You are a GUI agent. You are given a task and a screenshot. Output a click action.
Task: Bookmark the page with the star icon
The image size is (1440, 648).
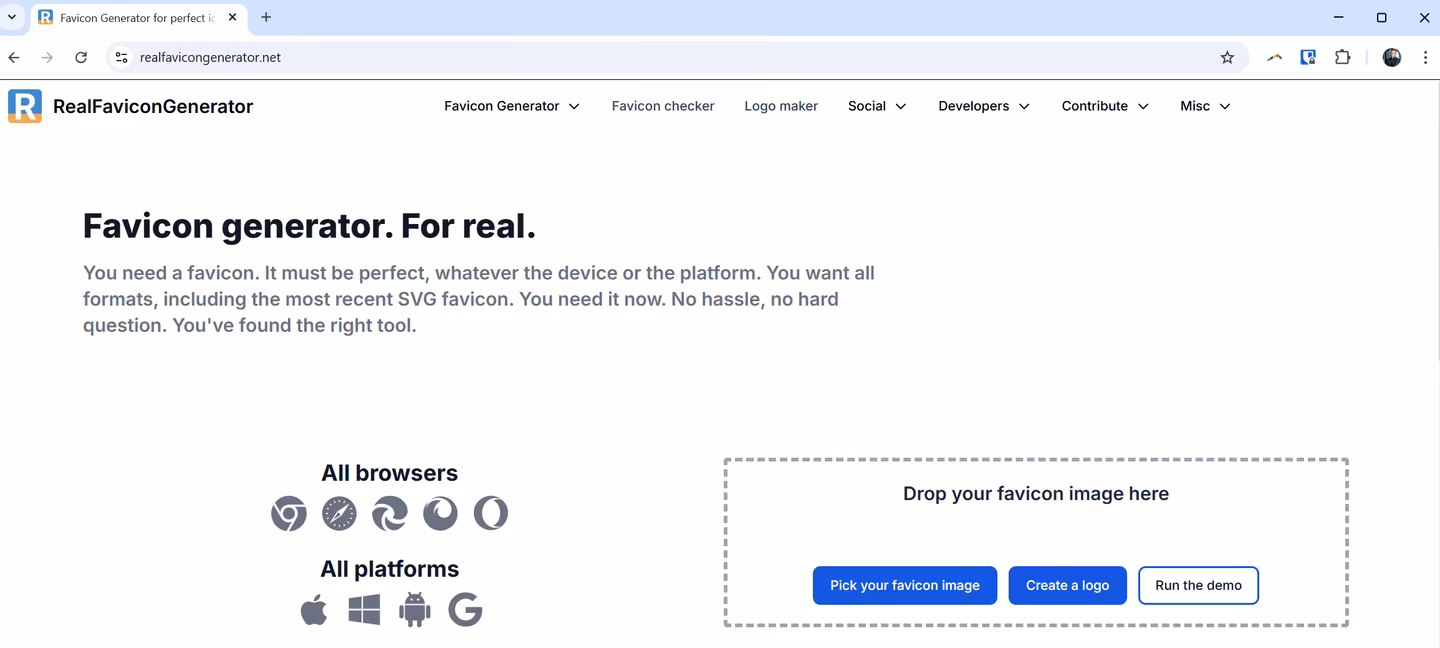click(1227, 57)
